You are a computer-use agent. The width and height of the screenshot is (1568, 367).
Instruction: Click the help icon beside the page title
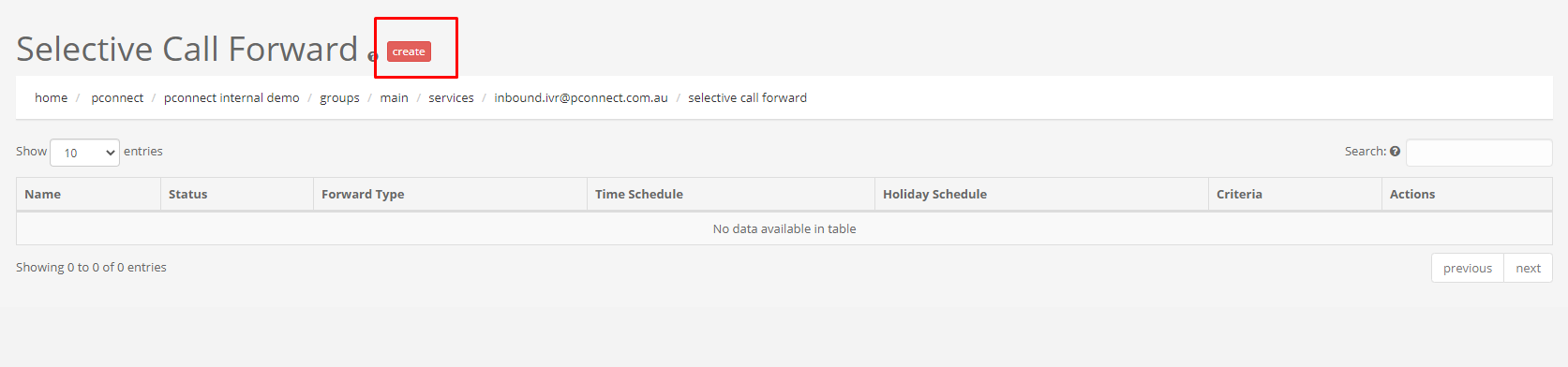pyautogui.click(x=372, y=57)
